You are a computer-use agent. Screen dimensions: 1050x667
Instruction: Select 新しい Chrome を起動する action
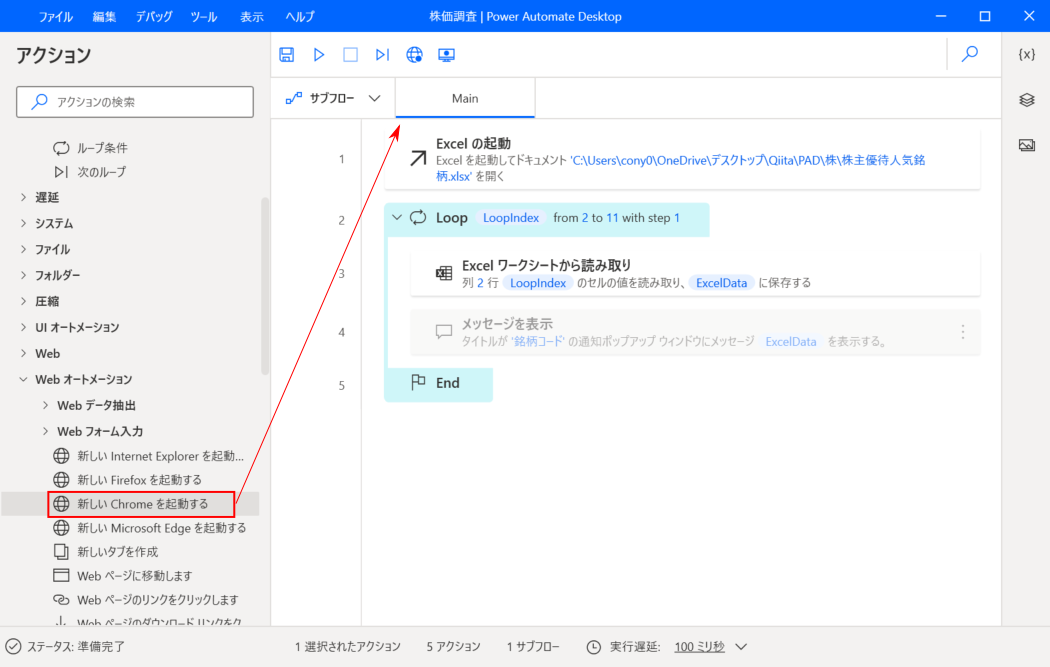pyautogui.click(x=141, y=504)
